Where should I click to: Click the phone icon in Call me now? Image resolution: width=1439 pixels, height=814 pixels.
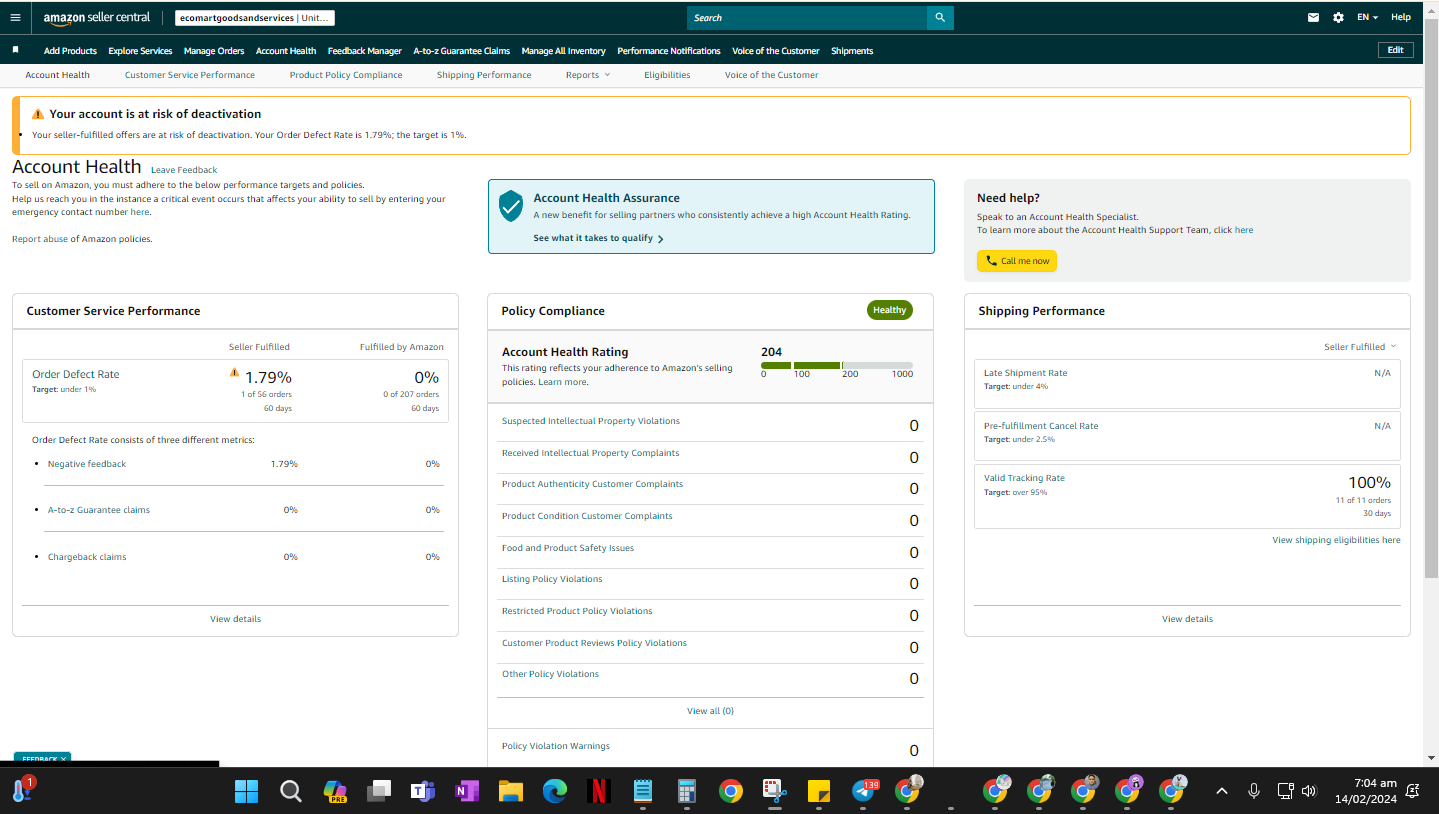pos(991,261)
